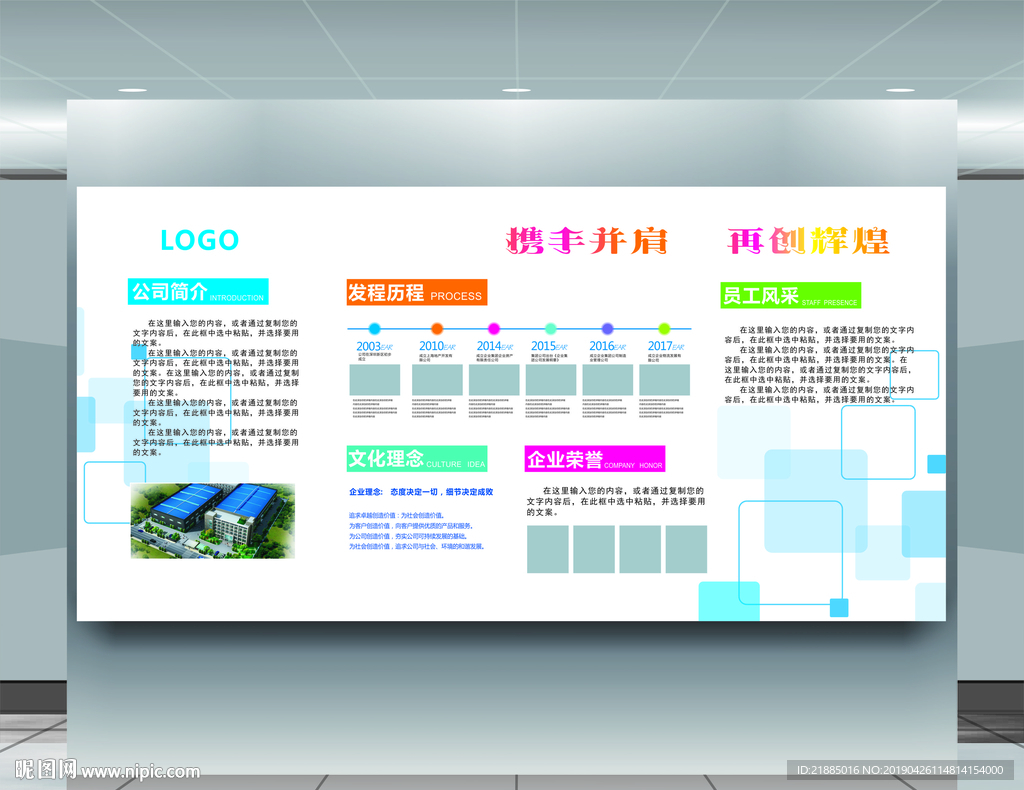Select the 2015 year label
The height and width of the screenshot is (790, 1024).
(549, 346)
